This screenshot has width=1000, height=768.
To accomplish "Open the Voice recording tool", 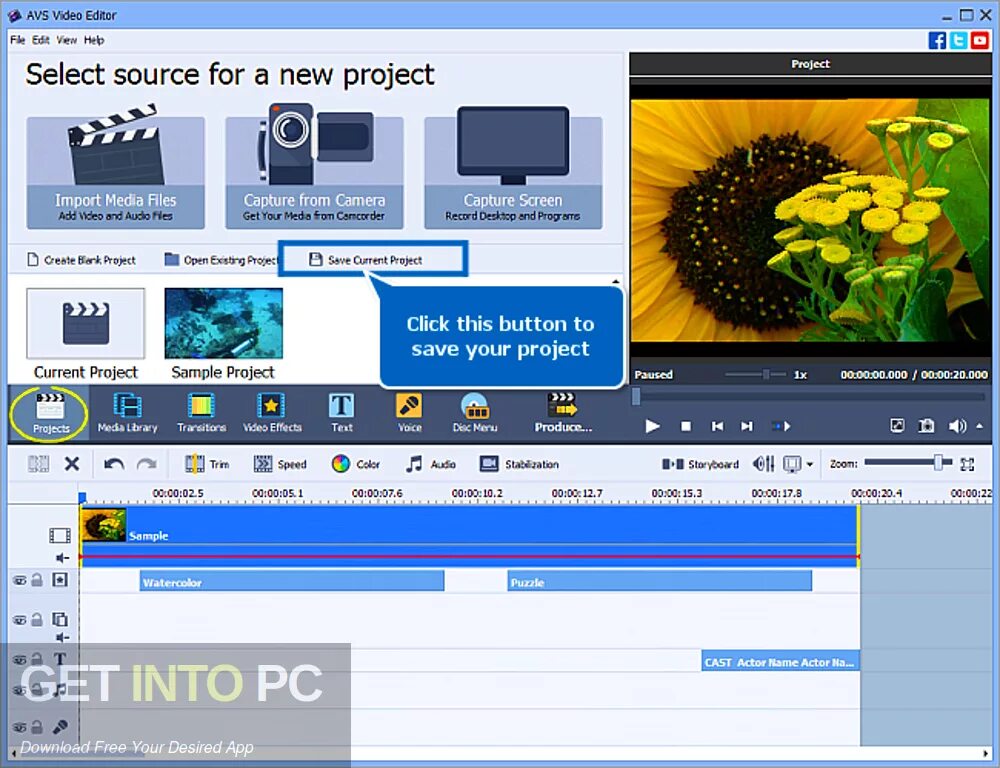I will coord(409,413).
